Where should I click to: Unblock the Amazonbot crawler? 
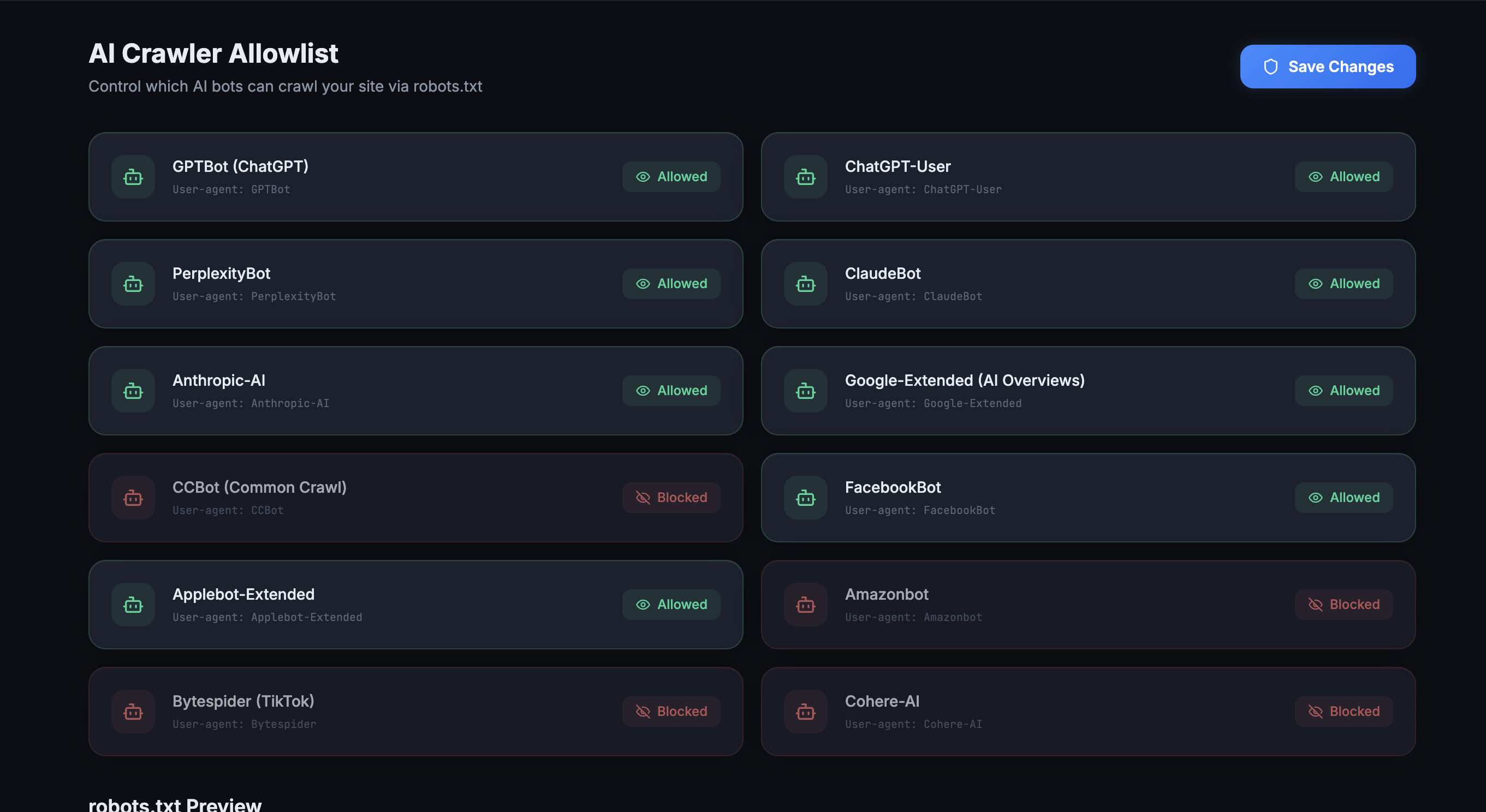[1344, 605]
